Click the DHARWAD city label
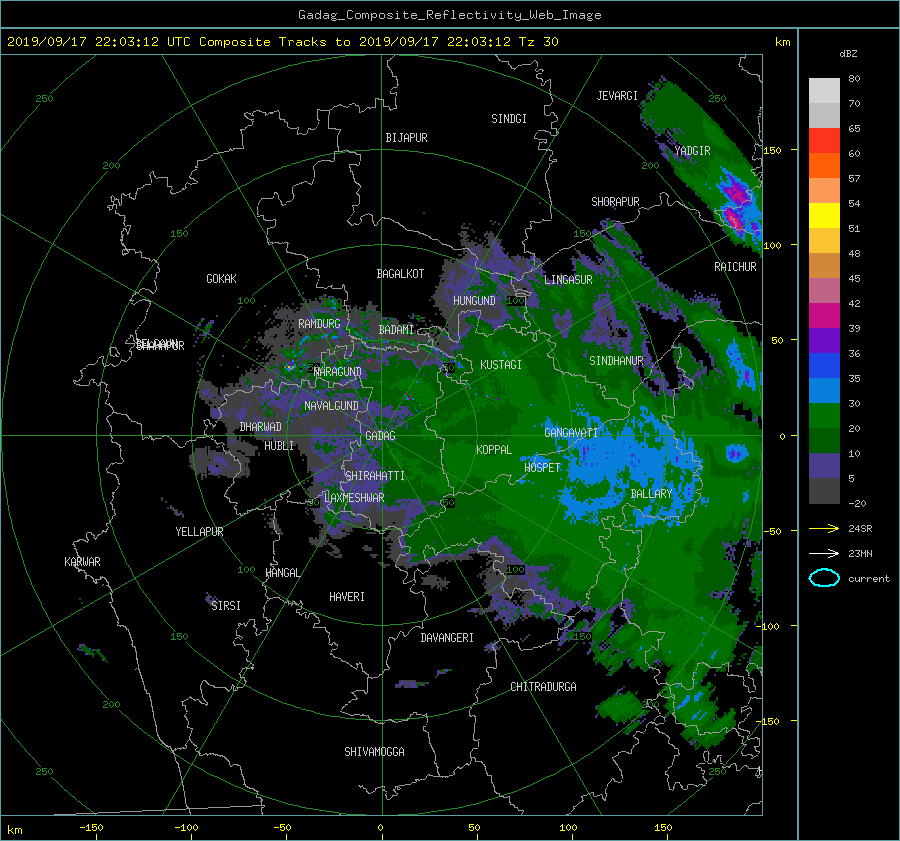900x841 pixels. click(x=261, y=427)
